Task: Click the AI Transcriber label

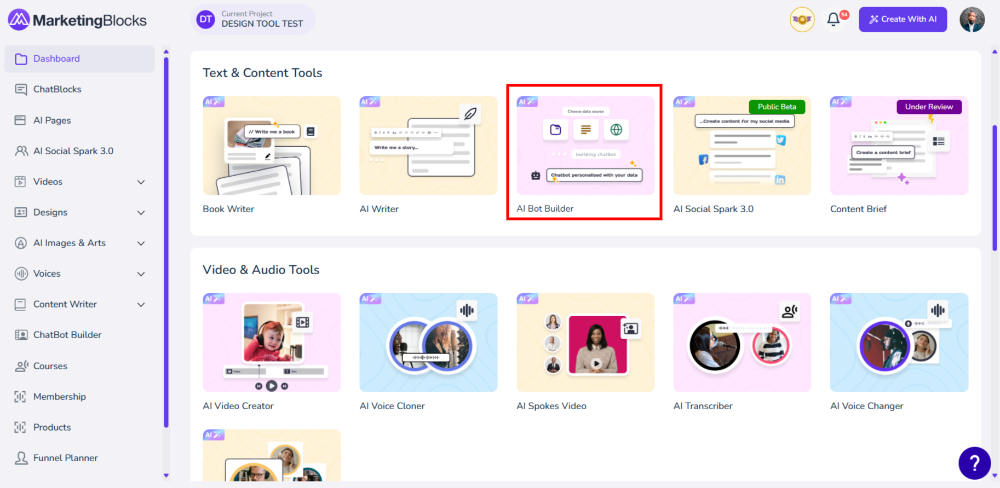Action: click(x=703, y=406)
